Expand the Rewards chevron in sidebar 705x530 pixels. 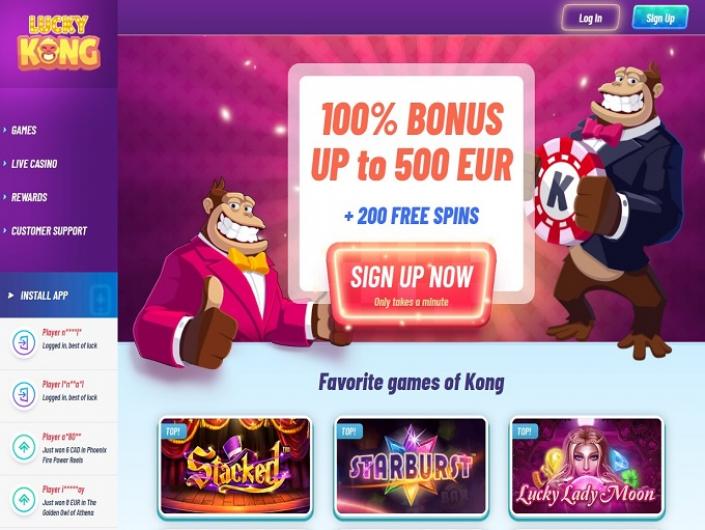pos(4,197)
